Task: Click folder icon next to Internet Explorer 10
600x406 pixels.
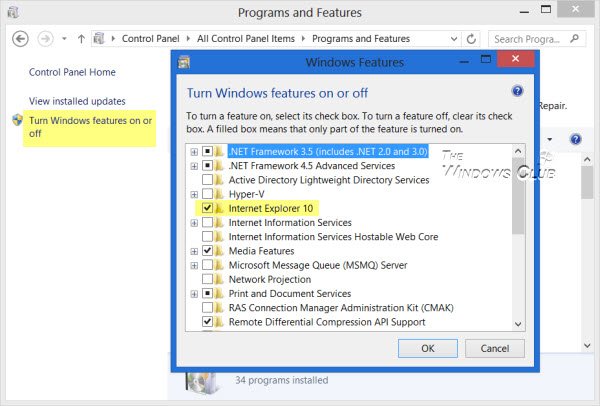Action: coord(219,208)
